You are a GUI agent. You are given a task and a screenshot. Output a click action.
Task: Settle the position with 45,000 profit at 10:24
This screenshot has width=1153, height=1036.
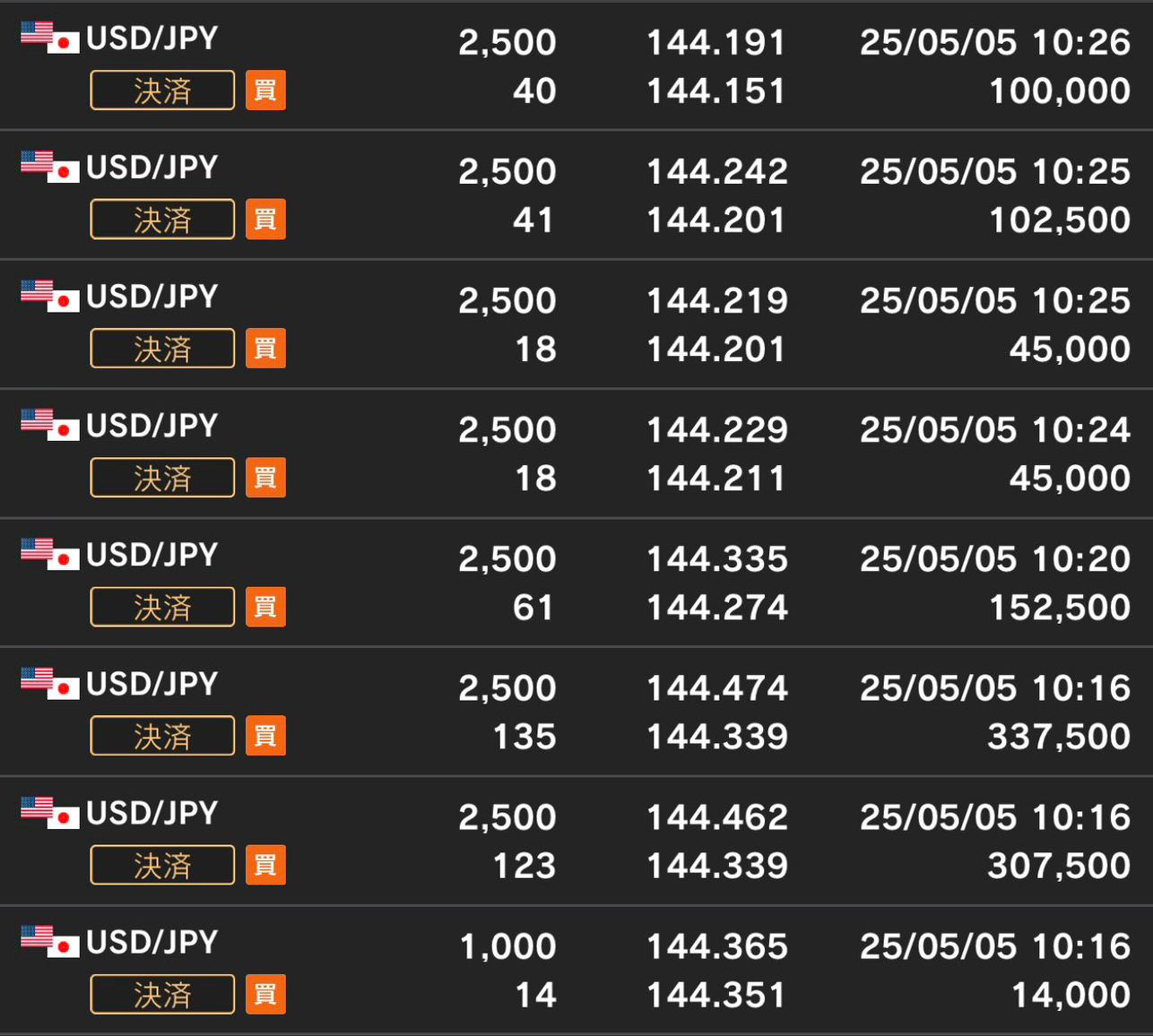tap(162, 478)
